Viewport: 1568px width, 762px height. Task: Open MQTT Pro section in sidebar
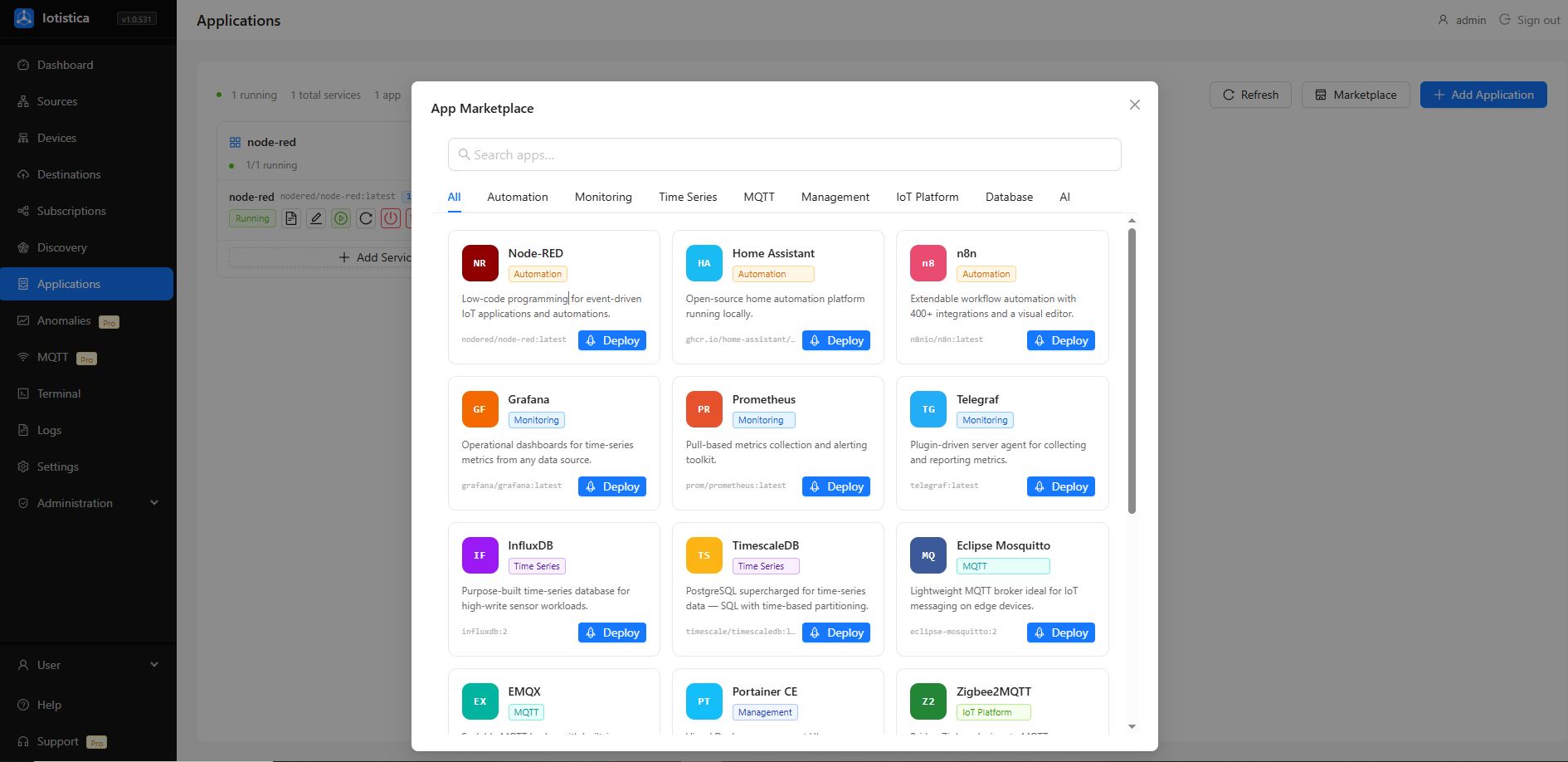pos(87,357)
